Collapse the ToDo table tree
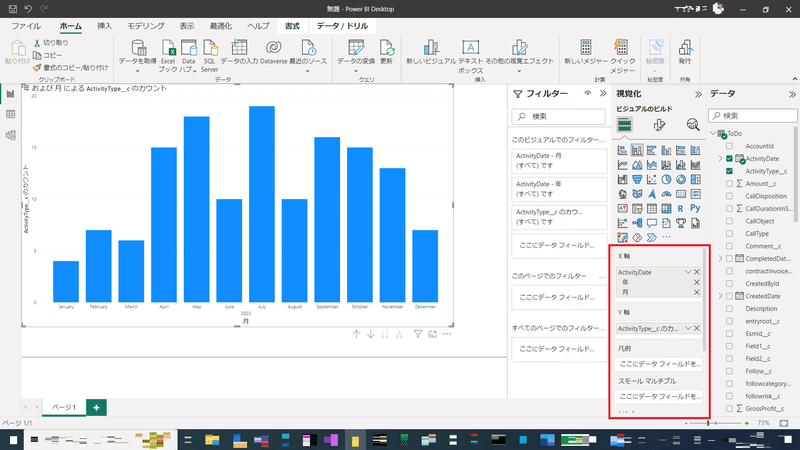Viewport: 800px width, 450px height. (713, 133)
